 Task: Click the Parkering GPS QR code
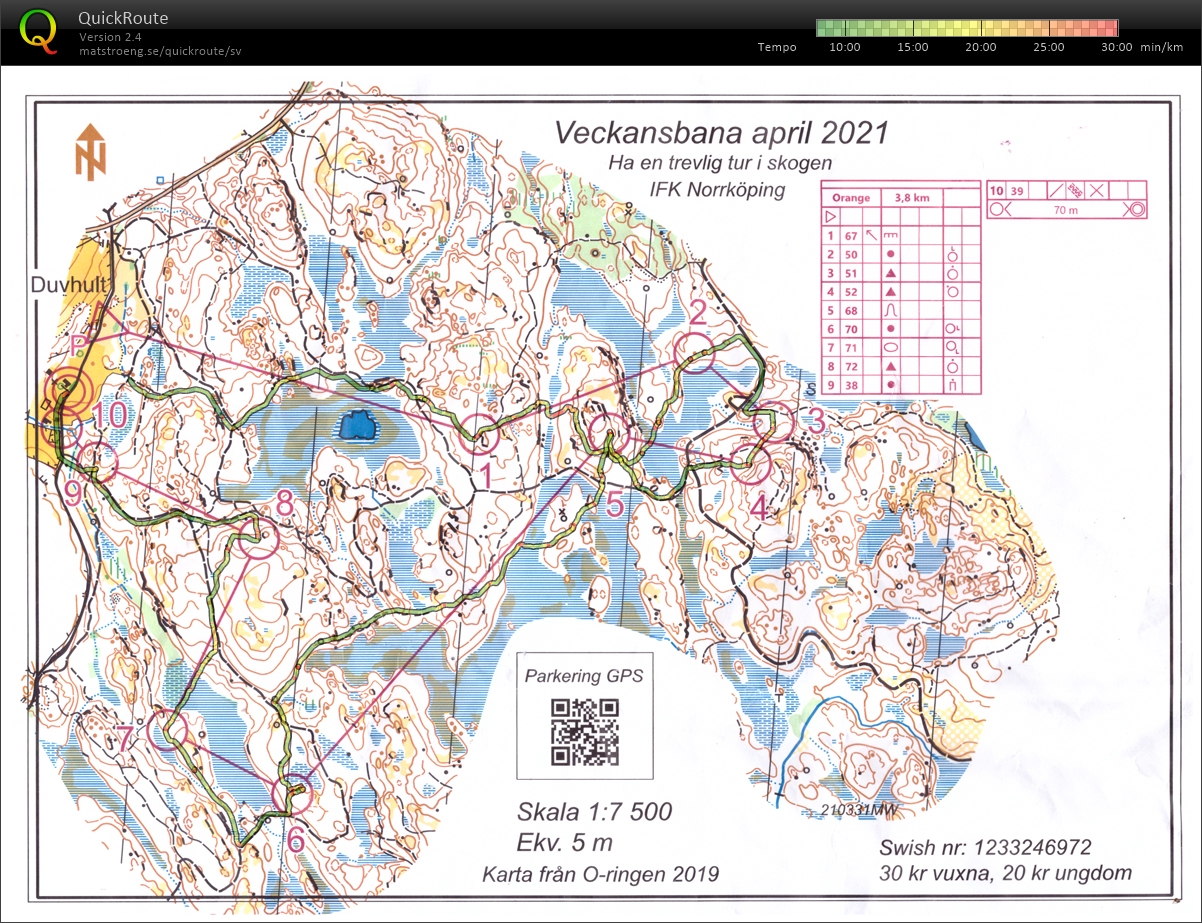[585, 732]
